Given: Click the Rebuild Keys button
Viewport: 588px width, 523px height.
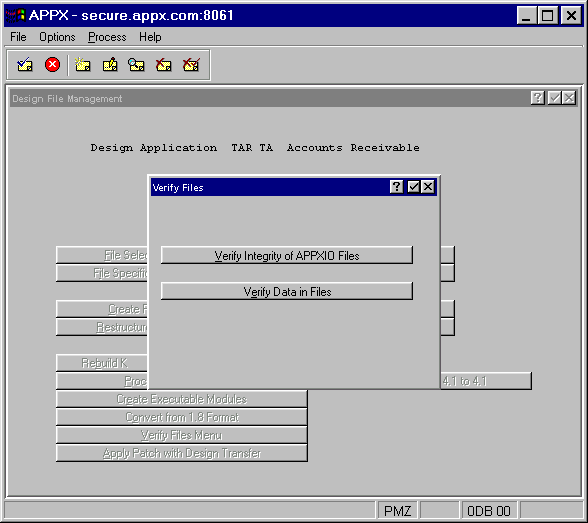Looking at the screenshot, I should coord(102,363).
